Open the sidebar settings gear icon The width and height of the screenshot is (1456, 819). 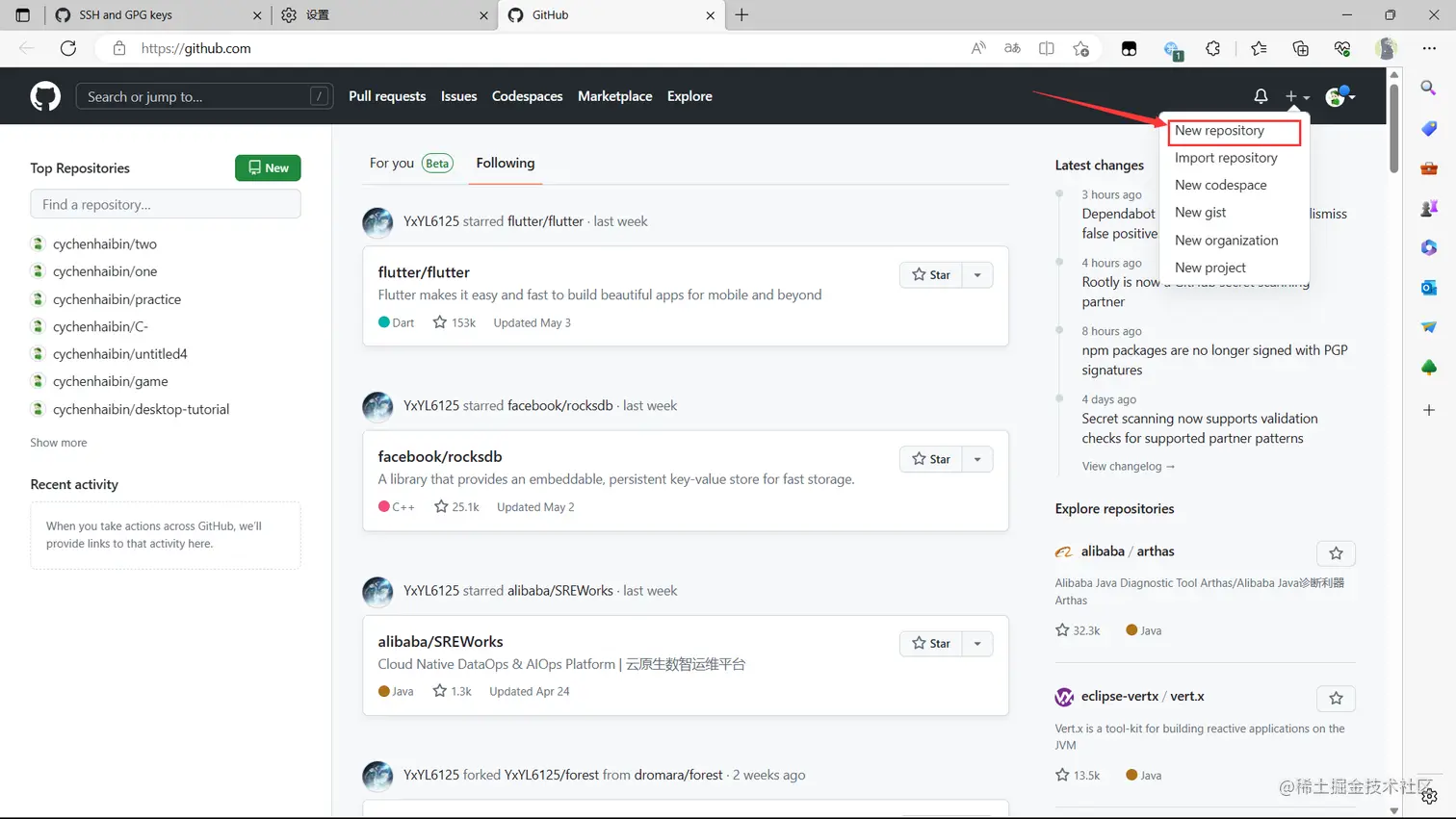click(1429, 796)
